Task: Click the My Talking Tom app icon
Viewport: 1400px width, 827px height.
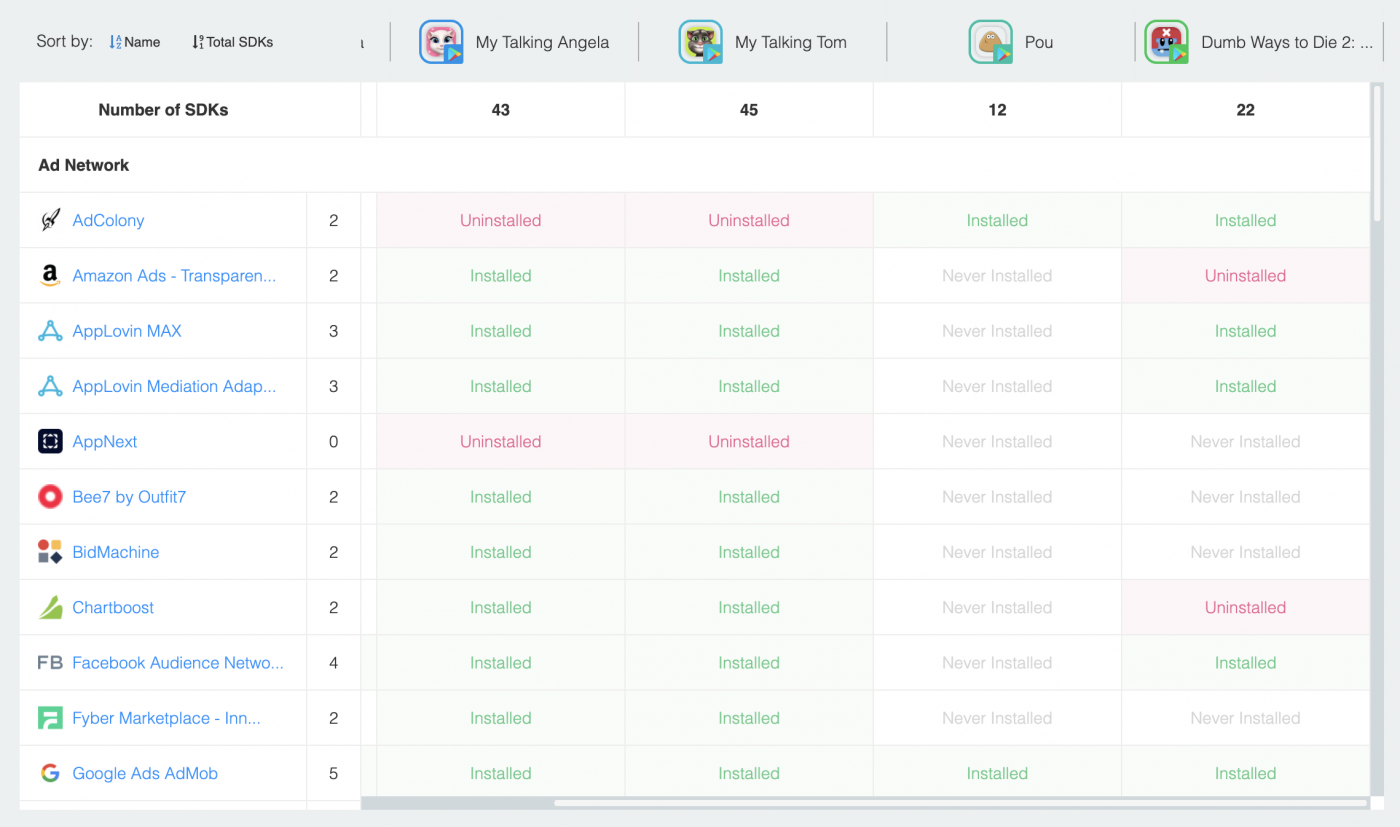Action: 700,42
